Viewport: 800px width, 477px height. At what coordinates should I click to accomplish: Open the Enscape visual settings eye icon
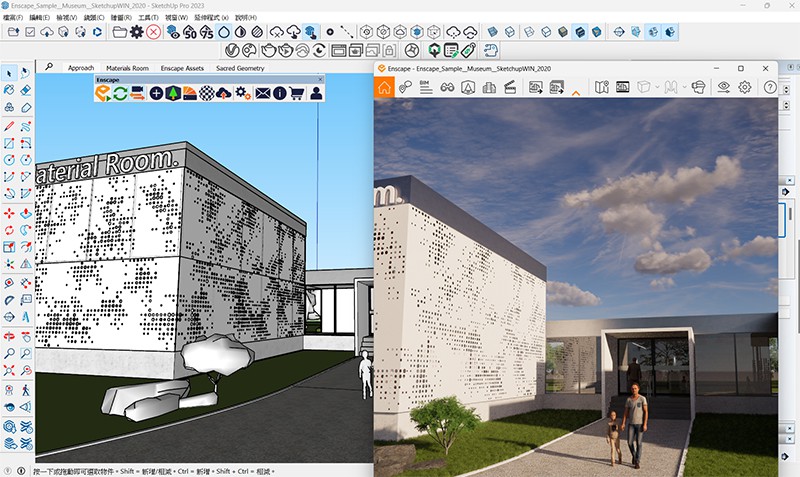point(724,87)
